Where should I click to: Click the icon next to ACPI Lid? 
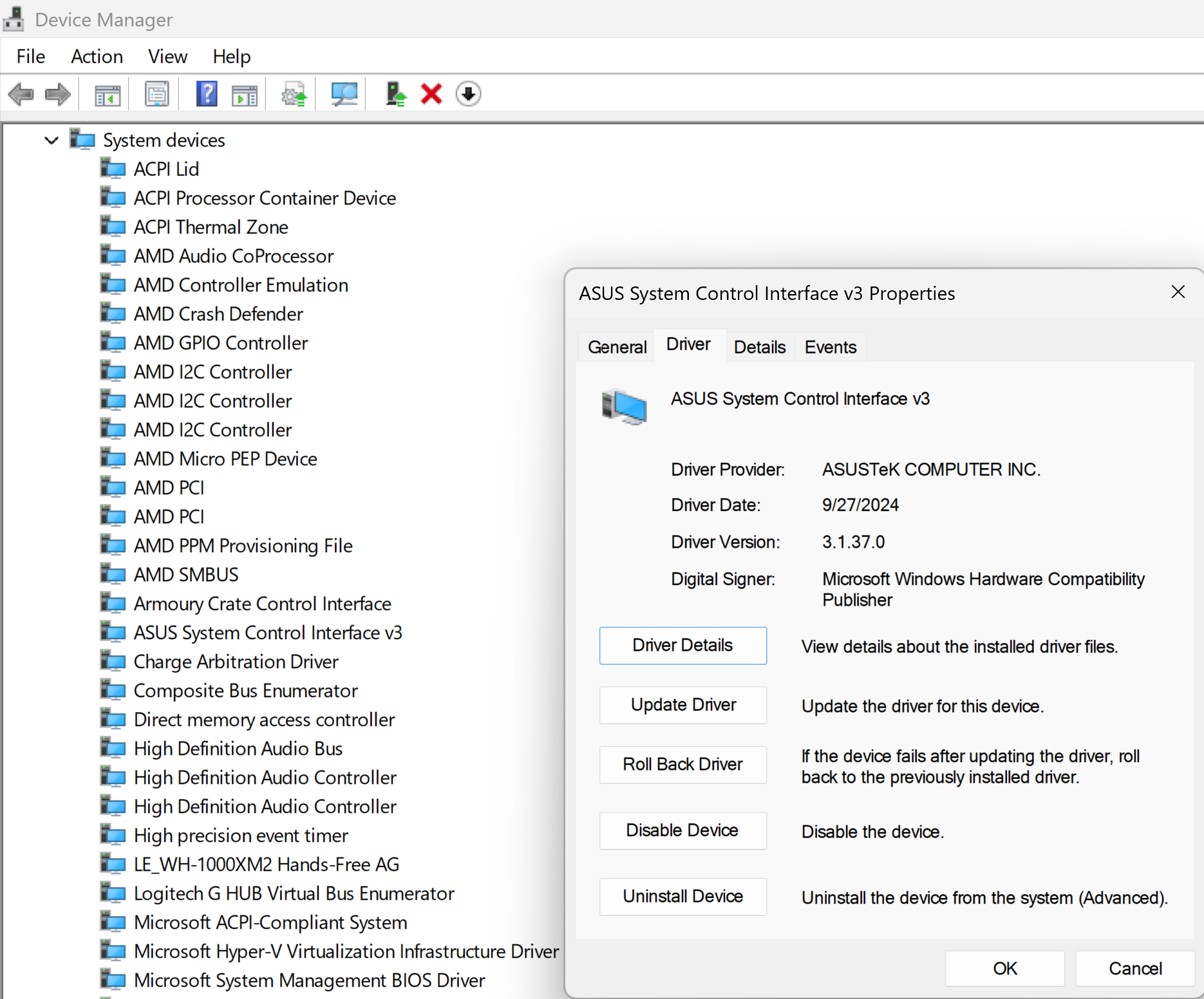113,168
